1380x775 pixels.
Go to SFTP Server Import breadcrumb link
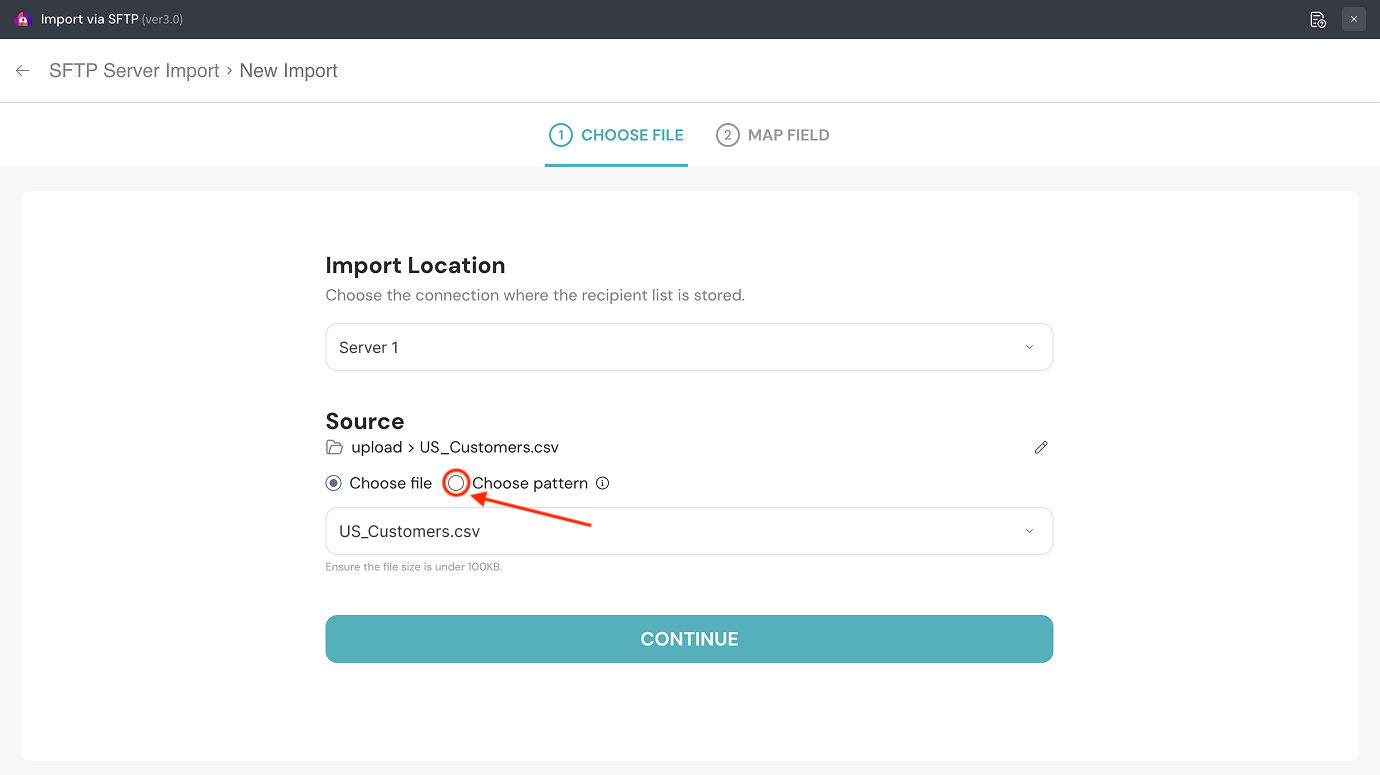pos(134,71)
